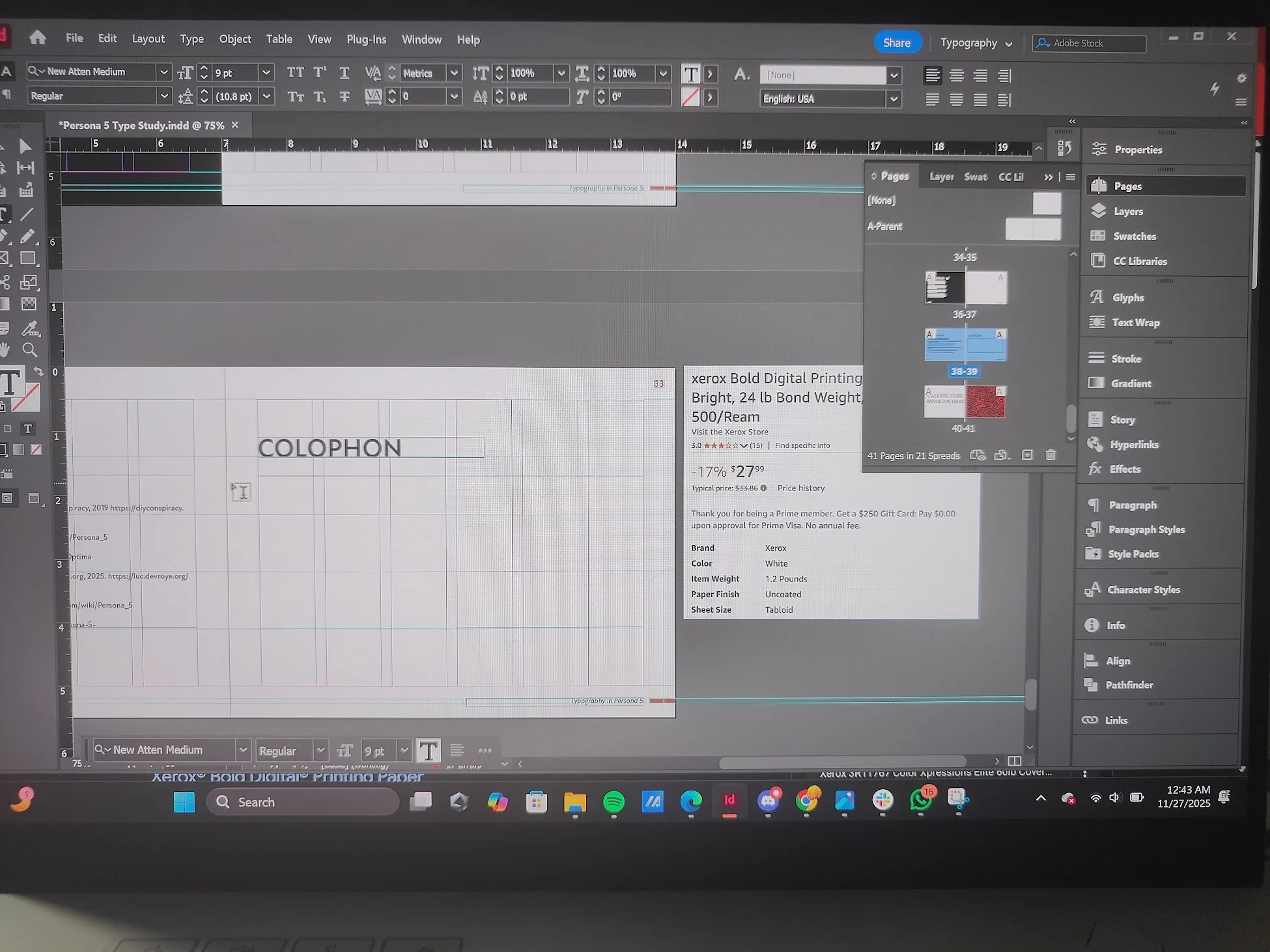Viewport: 1270px width, 952px height.
Task: Delete selected pages with trash icon
Action: [x=1051, y=455]
